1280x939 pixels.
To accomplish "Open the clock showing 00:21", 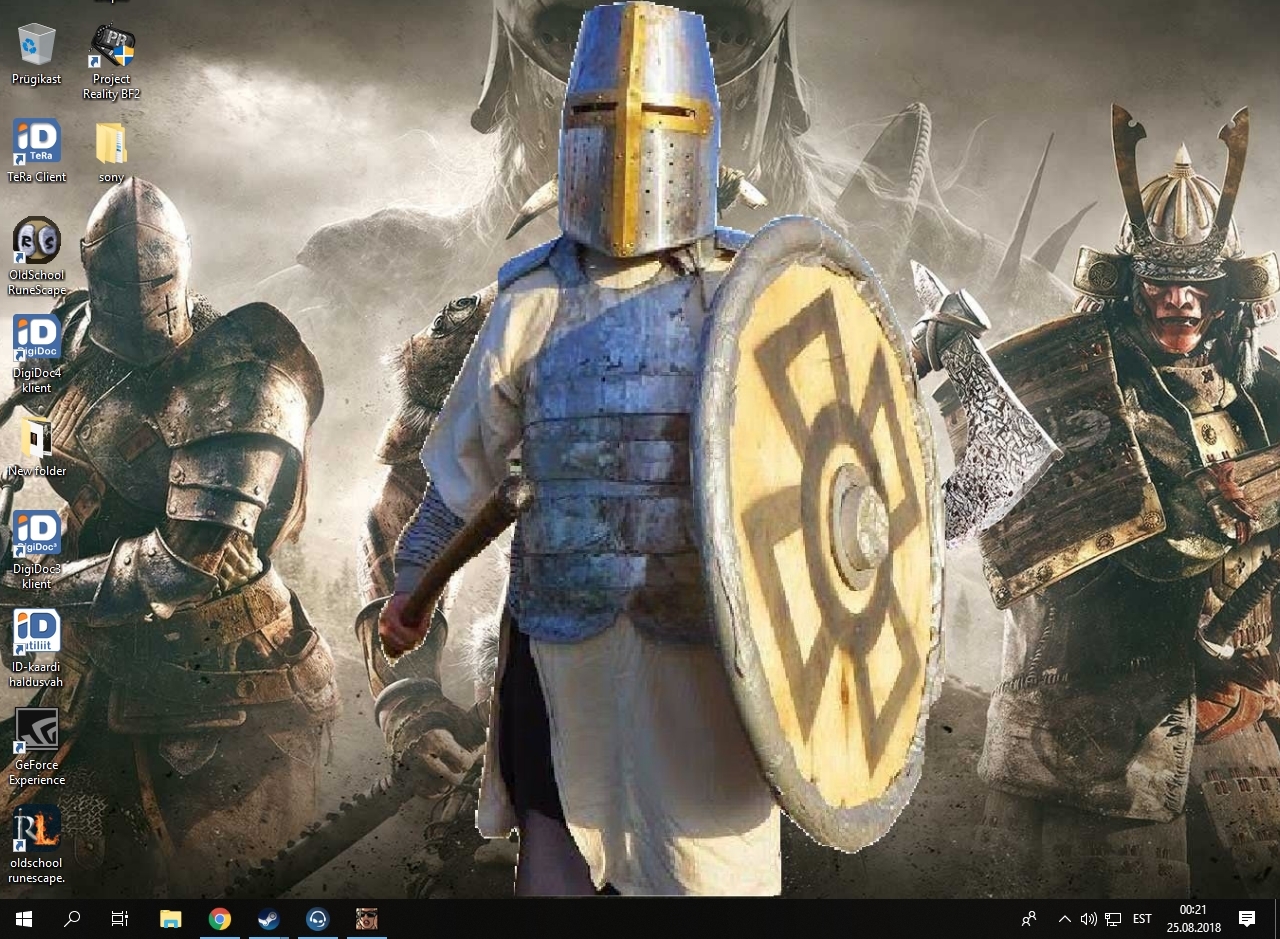I will (1193, 919).
